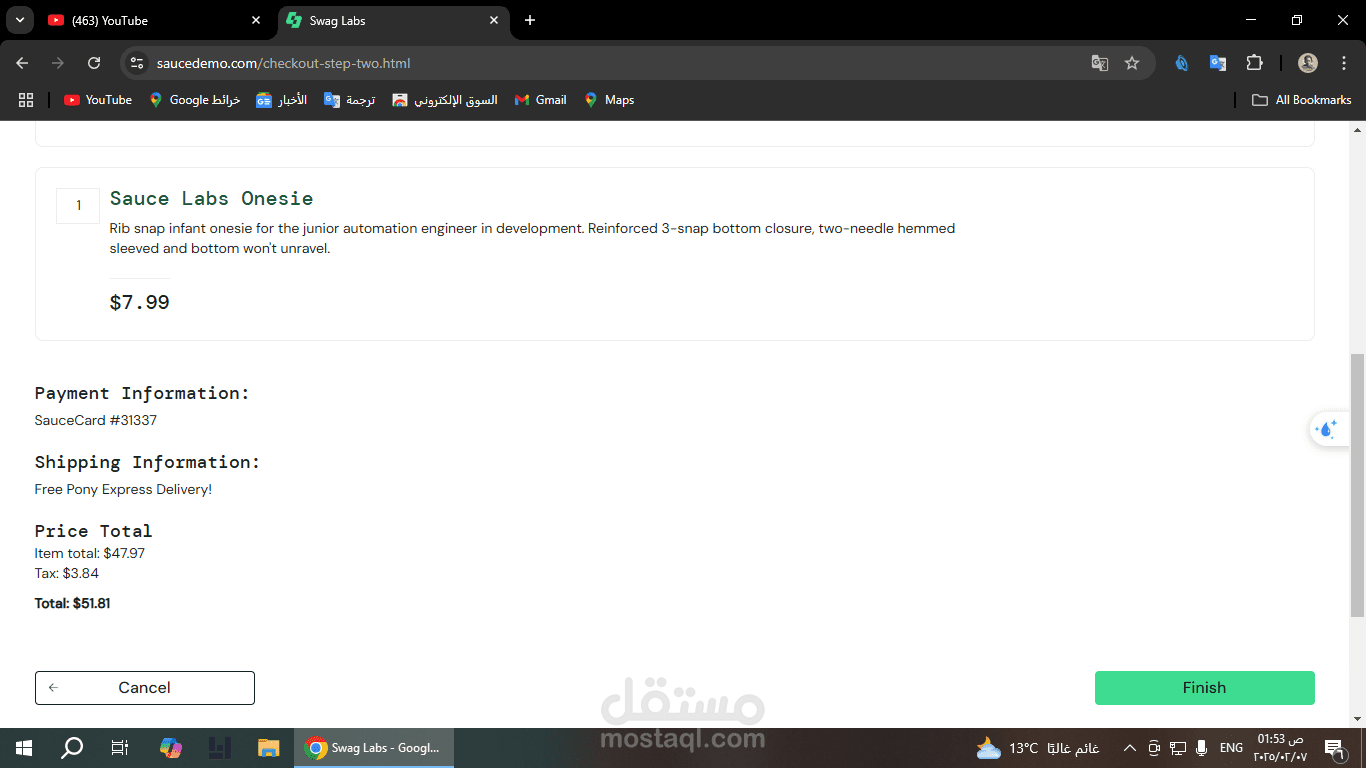Open the All Bookmarks folder
This screenshot has height=768, width=1366.
click(x=1302, y=100)
